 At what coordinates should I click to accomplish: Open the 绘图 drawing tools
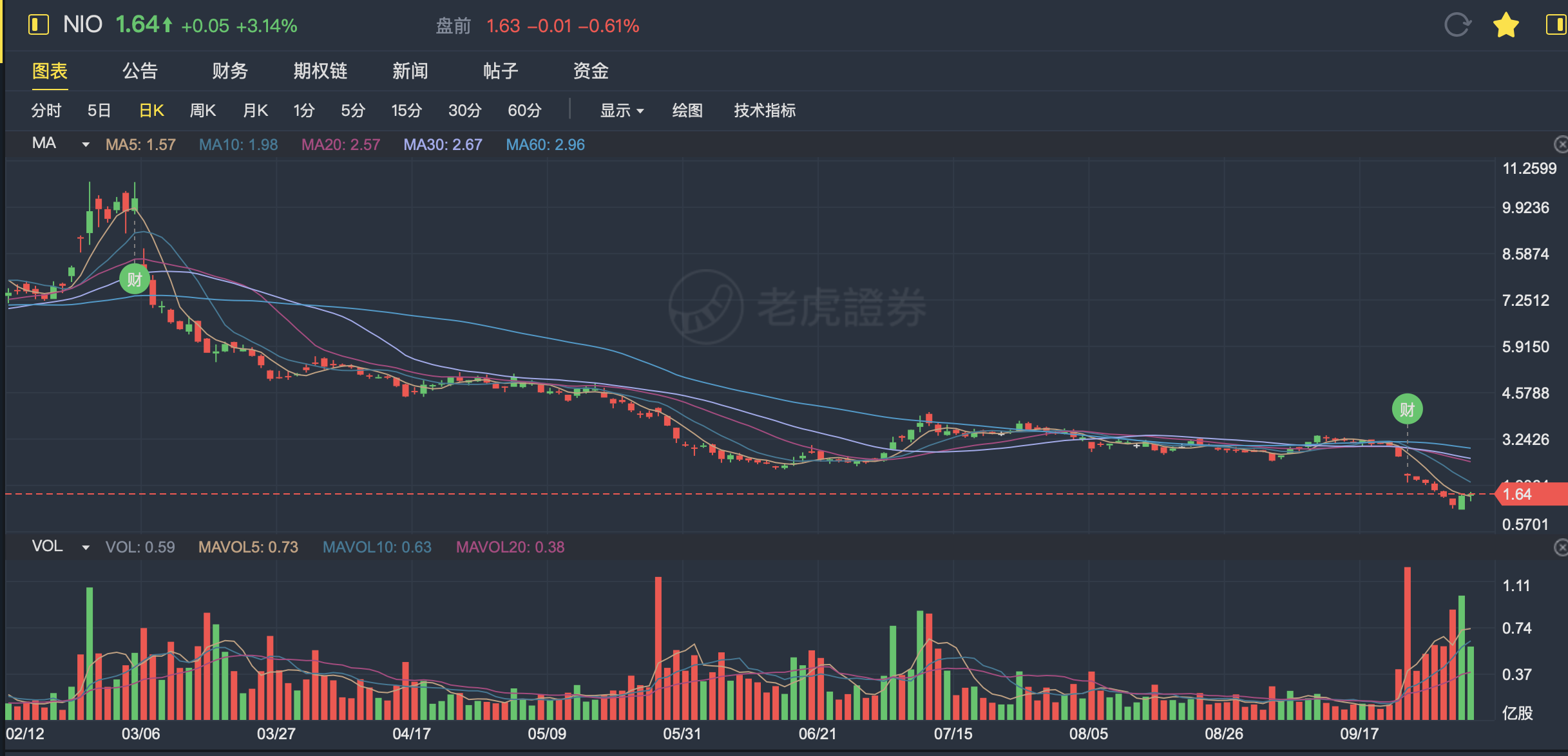coord(687,111)
